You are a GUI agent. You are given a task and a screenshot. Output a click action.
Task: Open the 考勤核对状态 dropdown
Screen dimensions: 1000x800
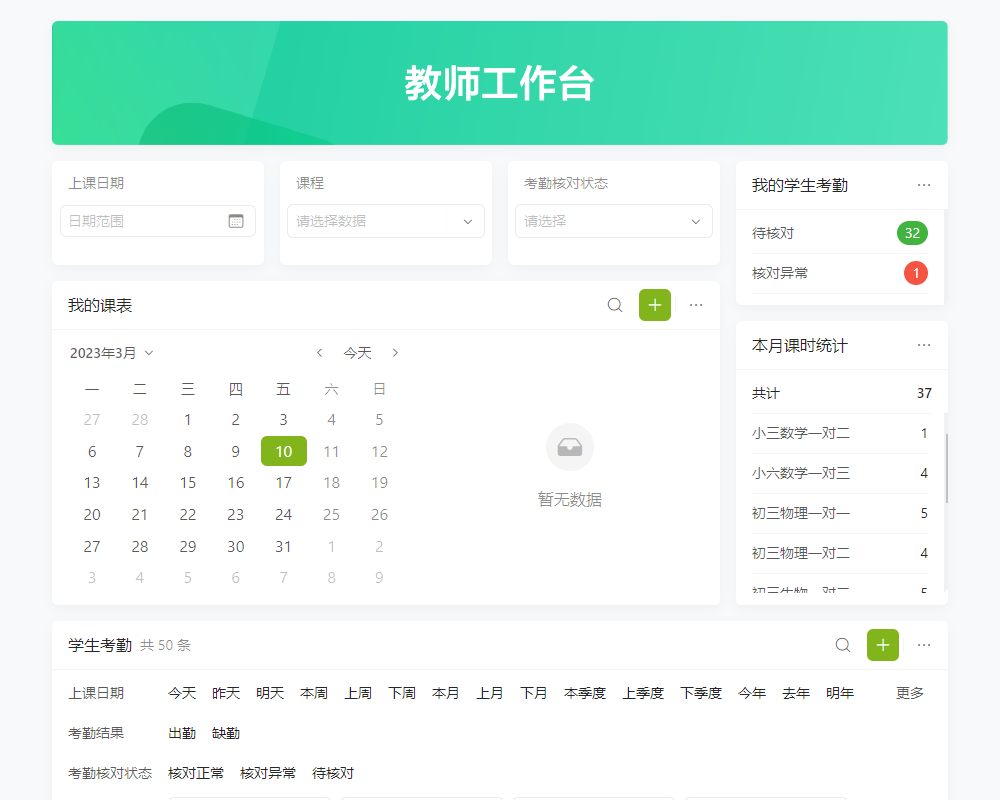tap(613, 221)
